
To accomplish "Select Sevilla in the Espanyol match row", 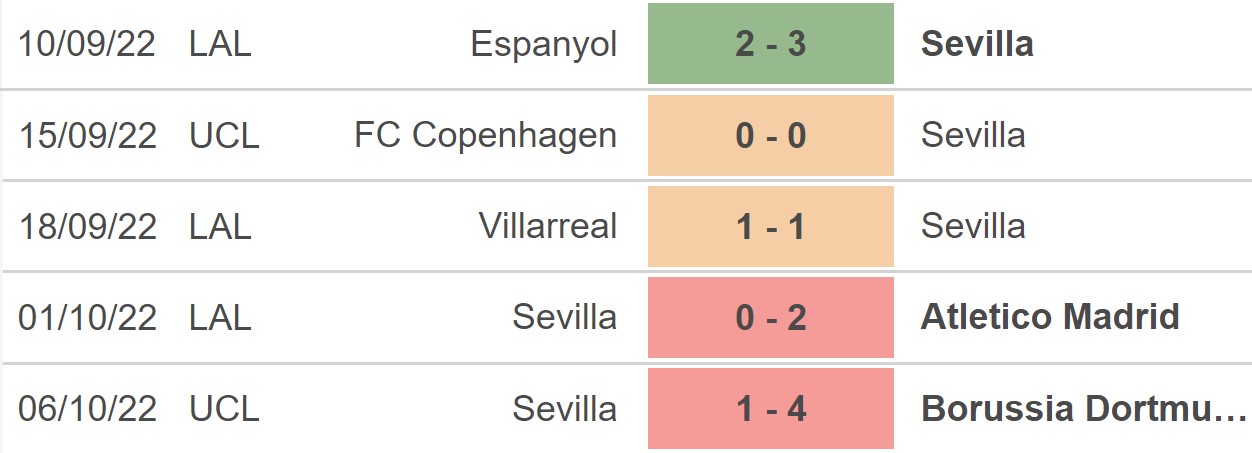I will 977,44.
